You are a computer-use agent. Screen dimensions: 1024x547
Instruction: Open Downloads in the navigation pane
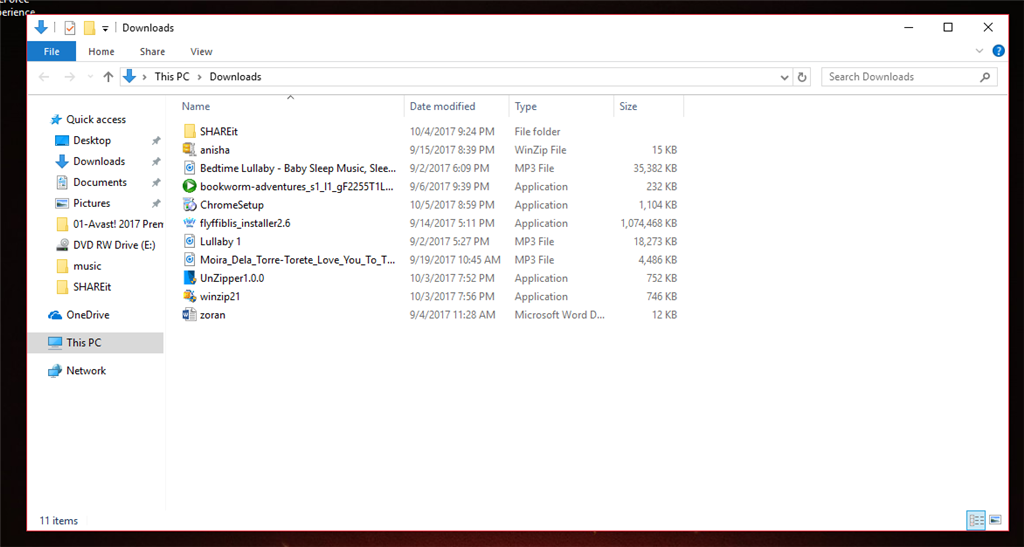[x=99, y=161]
